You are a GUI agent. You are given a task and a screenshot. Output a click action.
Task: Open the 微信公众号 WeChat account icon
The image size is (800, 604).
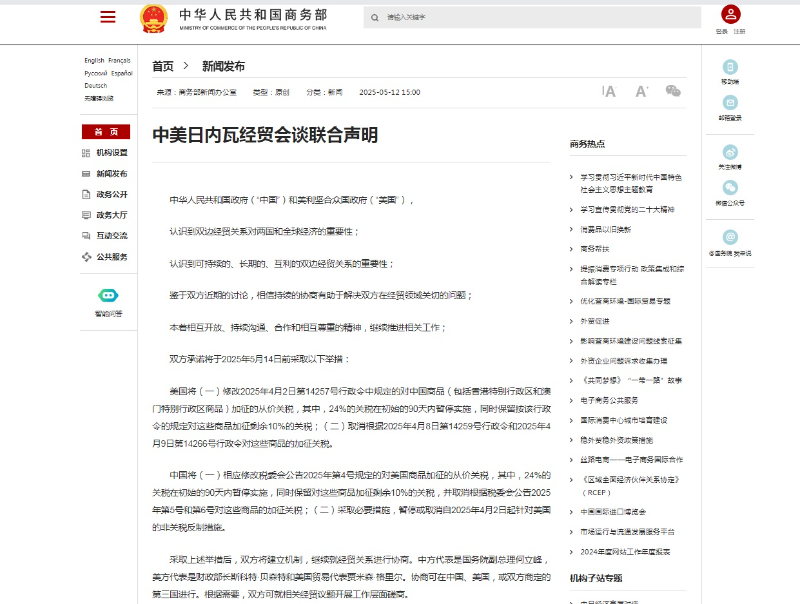[730, 188]
